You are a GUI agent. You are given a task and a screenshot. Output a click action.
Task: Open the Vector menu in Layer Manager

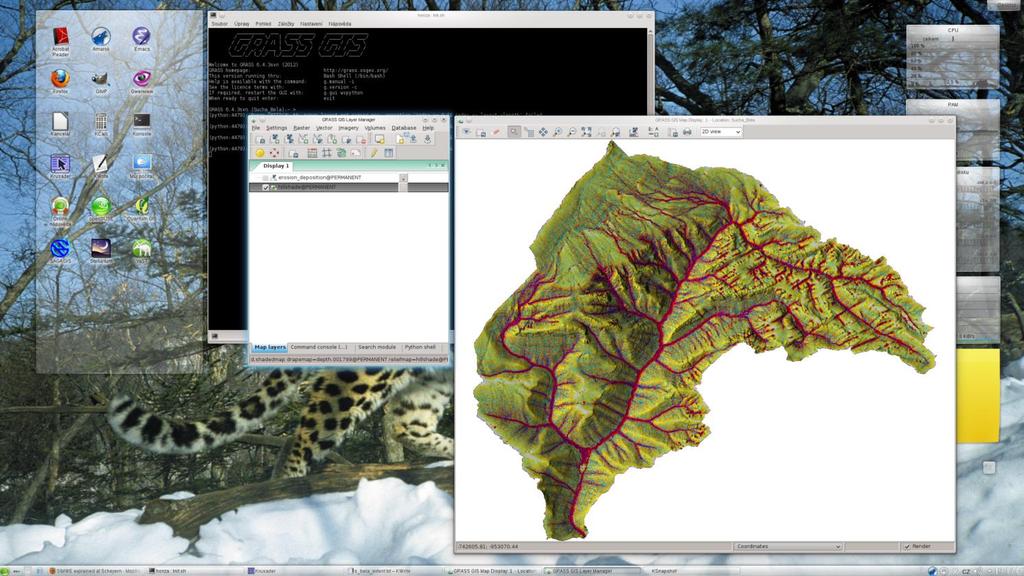point(324,128)
